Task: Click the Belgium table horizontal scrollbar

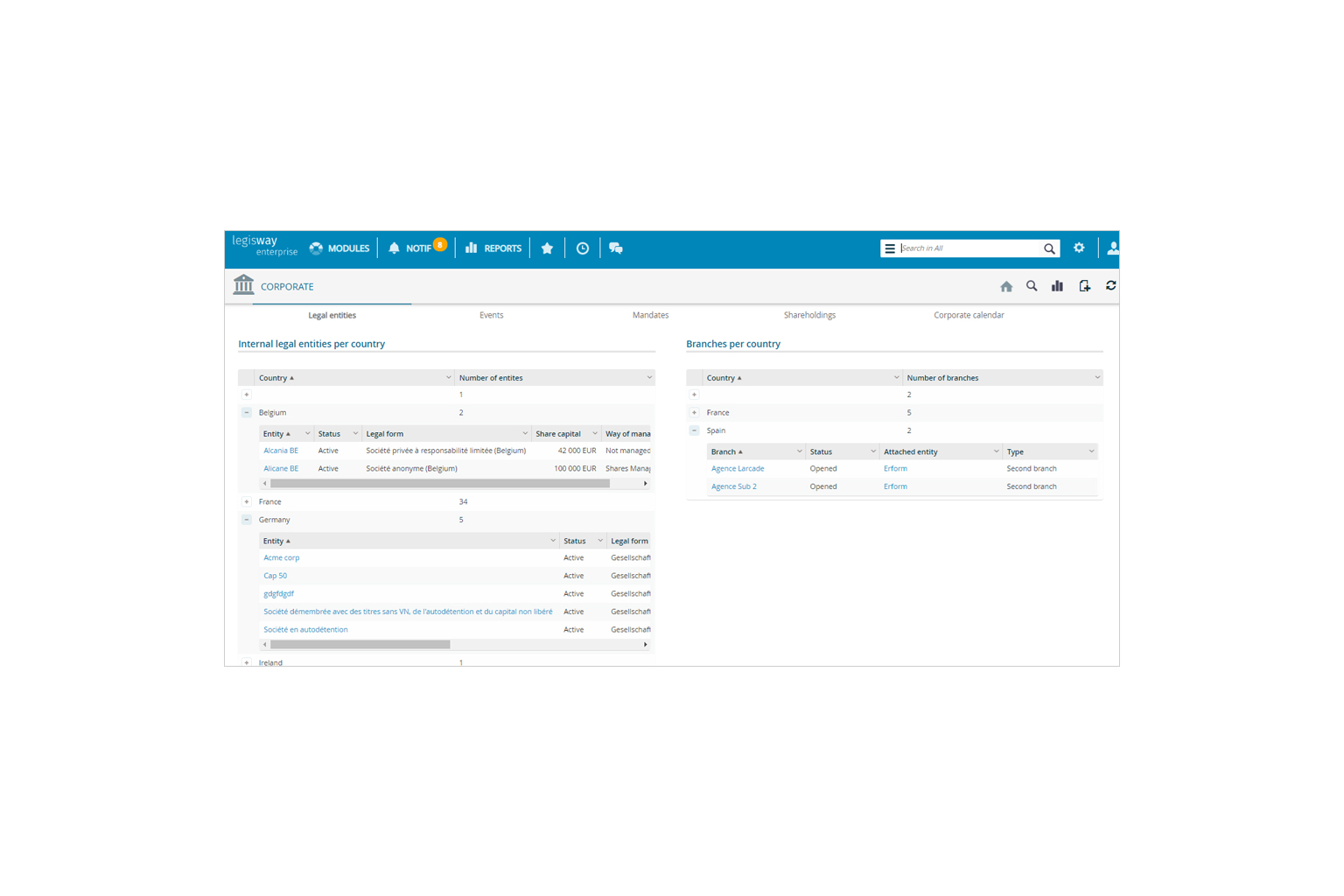Action: (439, 484)
